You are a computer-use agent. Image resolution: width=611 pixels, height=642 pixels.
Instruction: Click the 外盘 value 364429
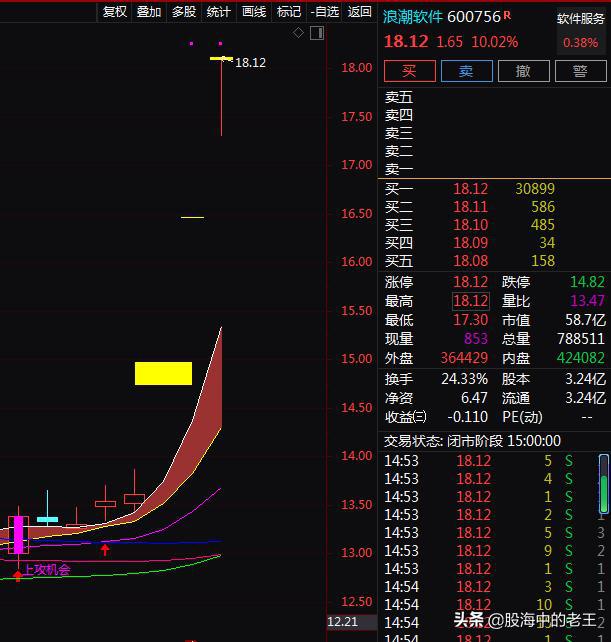(x=464, y=358)
